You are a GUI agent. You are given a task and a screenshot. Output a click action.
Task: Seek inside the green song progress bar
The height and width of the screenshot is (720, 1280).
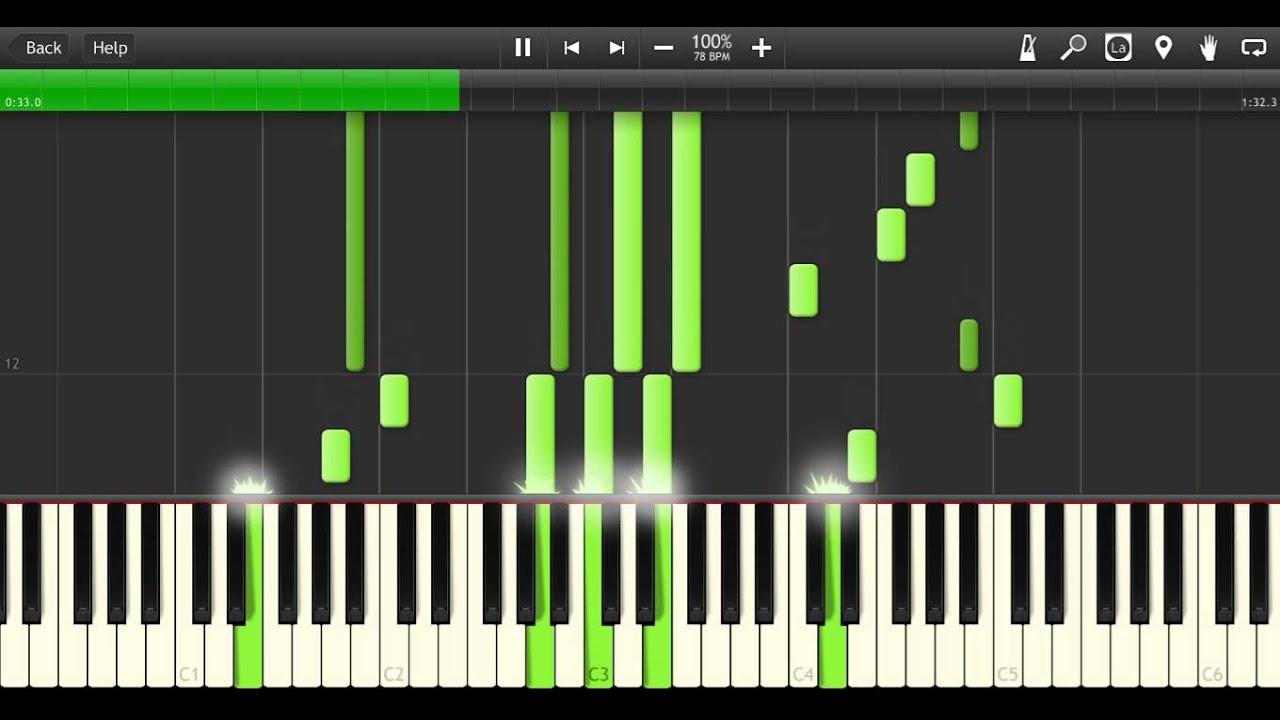(230, 90)
